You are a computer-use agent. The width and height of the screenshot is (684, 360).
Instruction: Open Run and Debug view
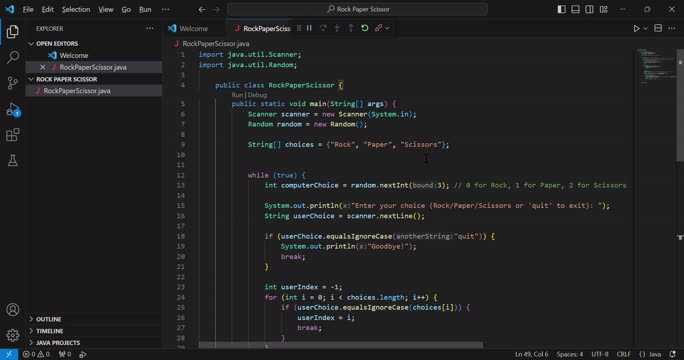[x=13, y=109]
